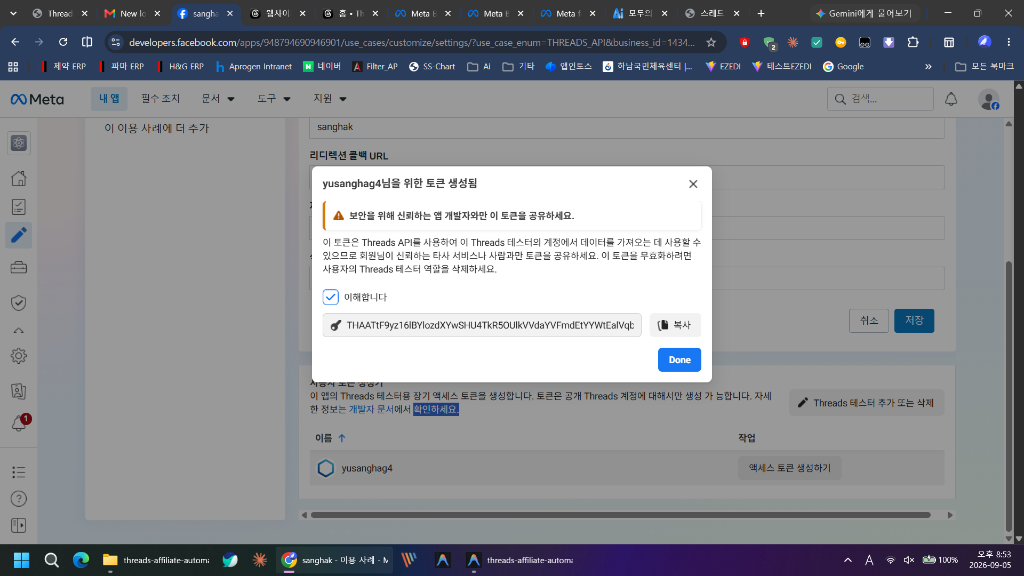This screenshot has height=576, width=1024.
Task: Open sidebar settings gear icon
Action: click(18, 356)
